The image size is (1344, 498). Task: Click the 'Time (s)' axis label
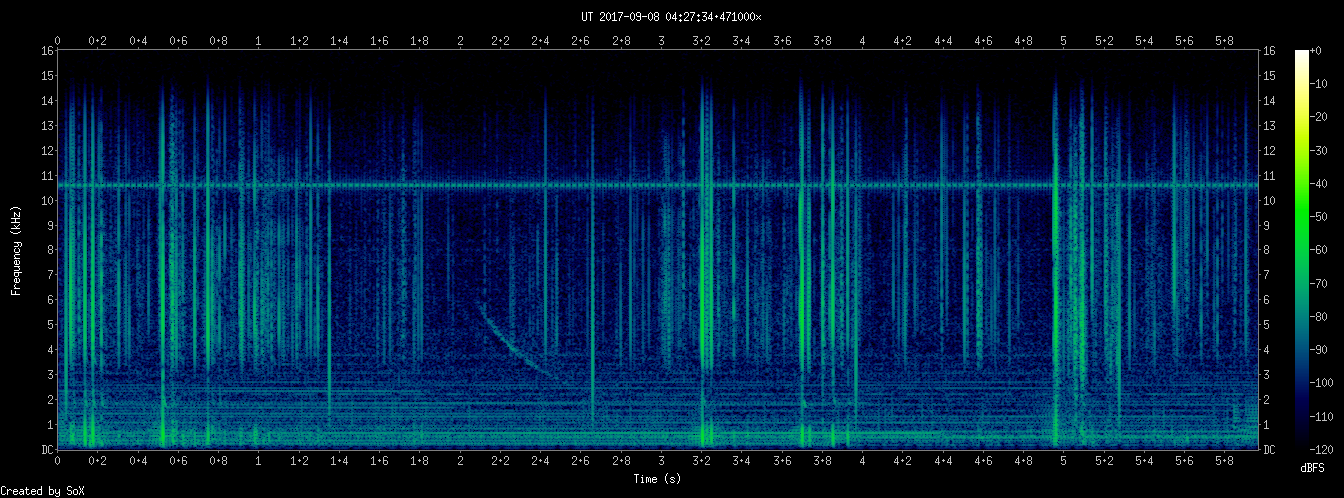coord(658,479)
